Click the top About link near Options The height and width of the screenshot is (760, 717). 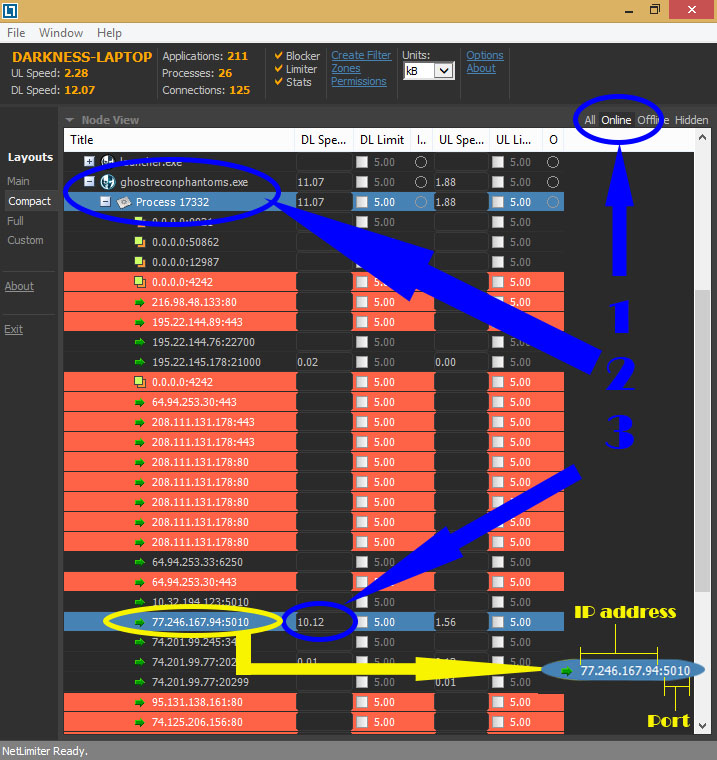click(481, 68)
